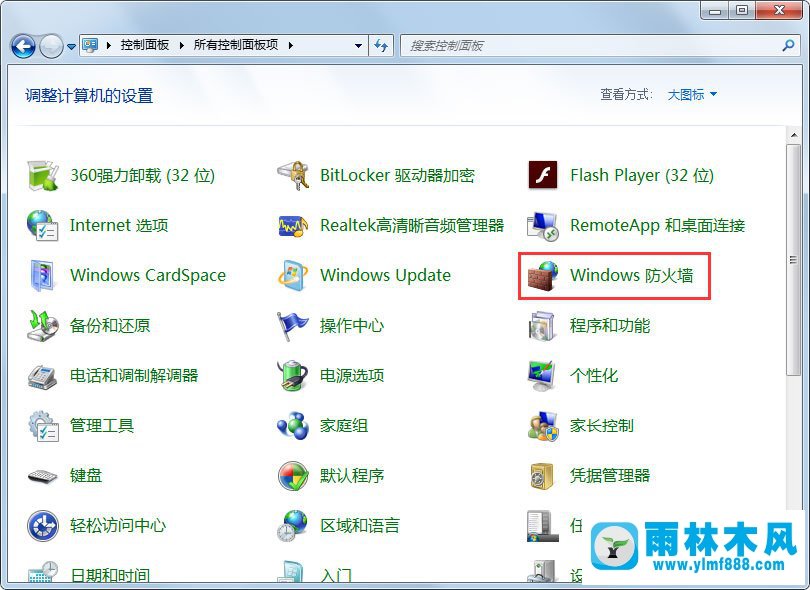This screenshot has height=590, width=810.
Task: Open the Windows 防火墙 brick wall icon
Action: pos(543,275)
